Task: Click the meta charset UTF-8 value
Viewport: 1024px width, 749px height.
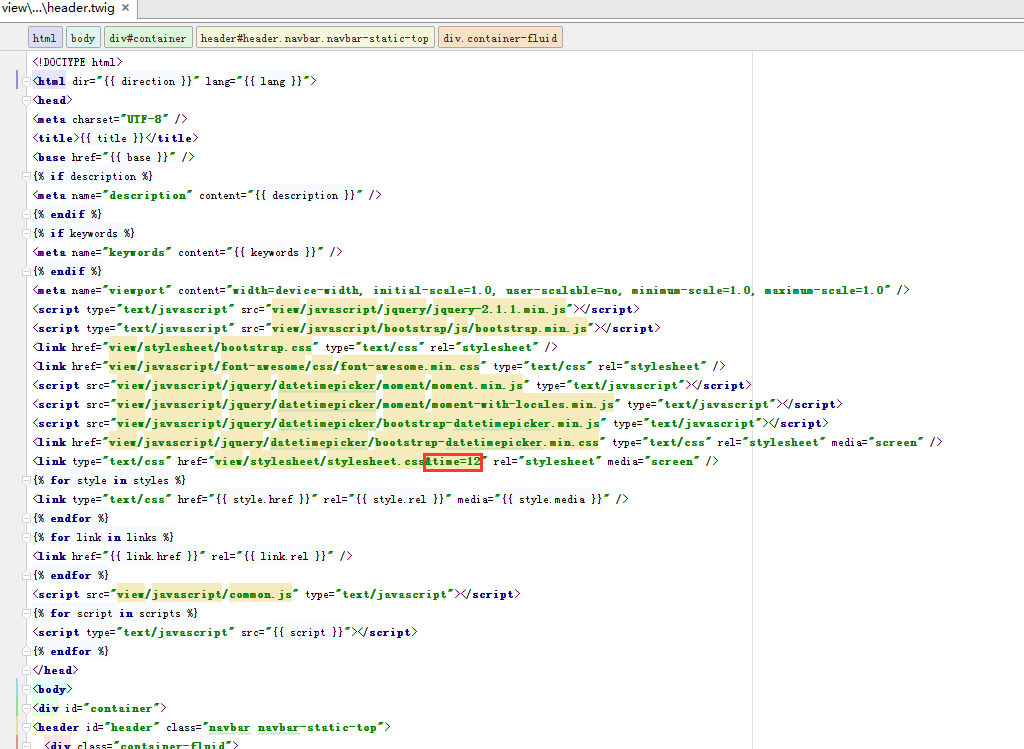Action: pos(144,120)
